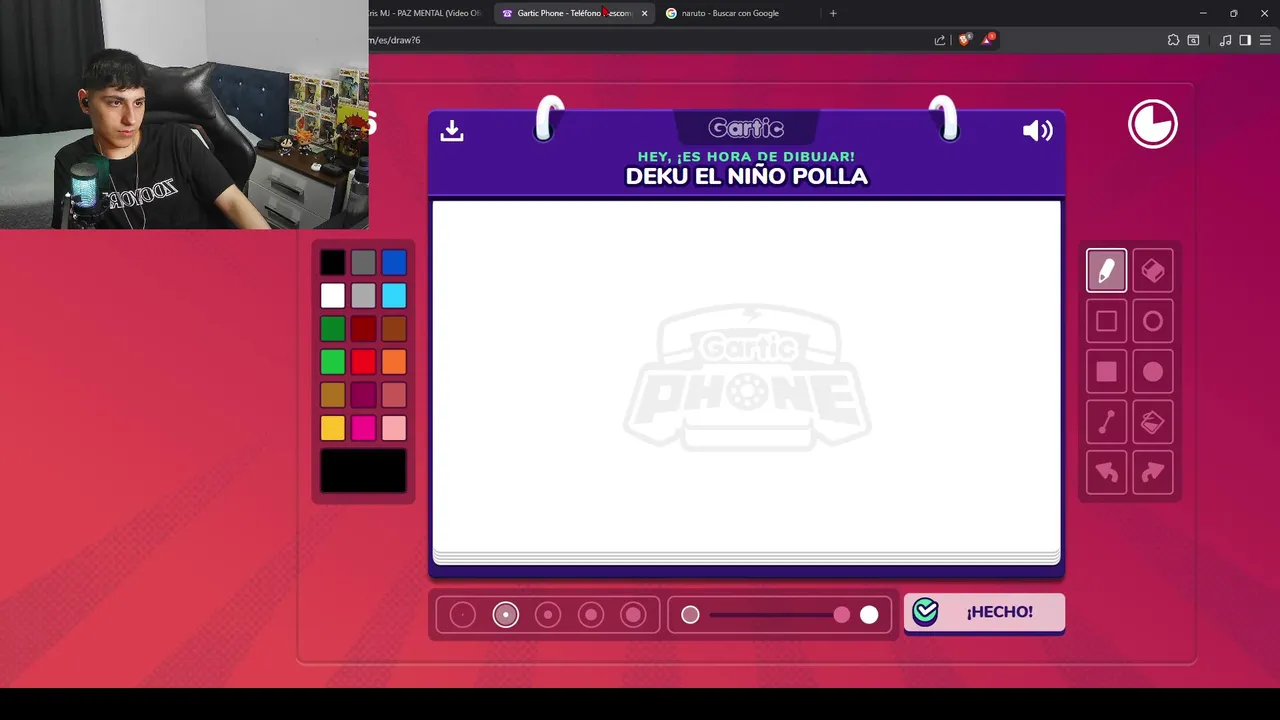Open the tab search icon in toolbar

click(x=1193, y=40)
